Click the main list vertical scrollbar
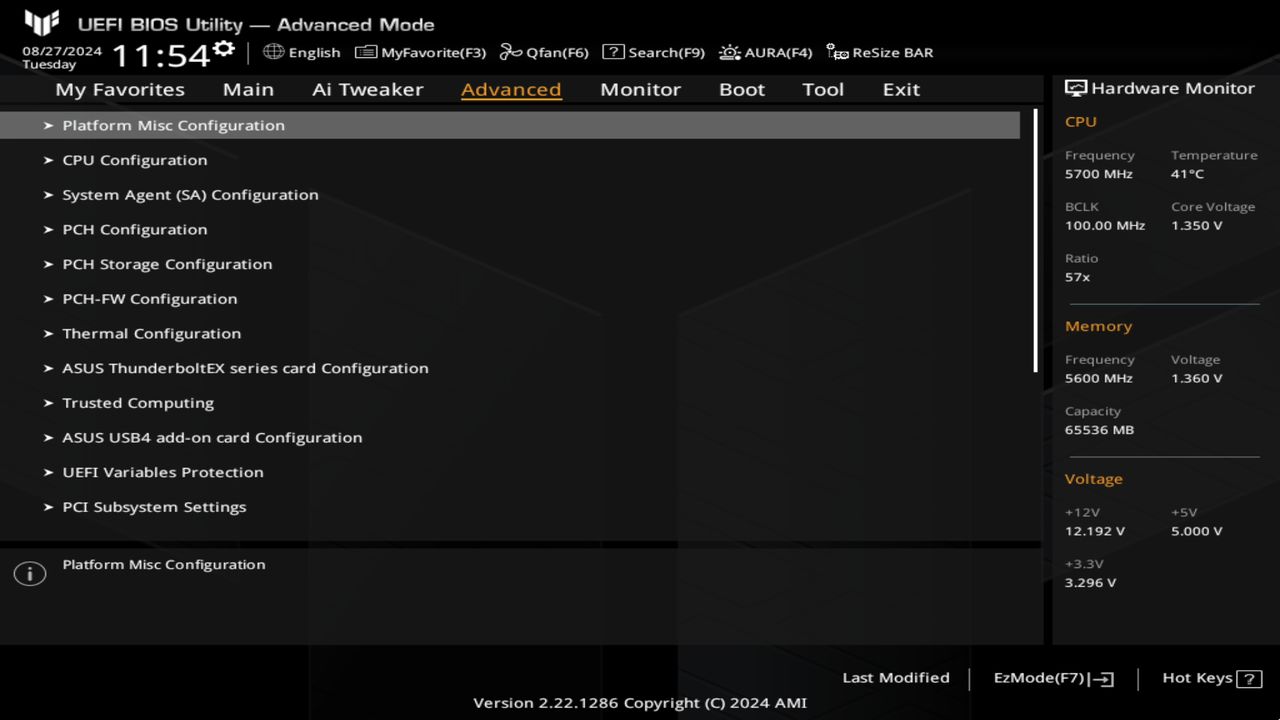Screen dimensions: 1280x720 pos(1035,241)
